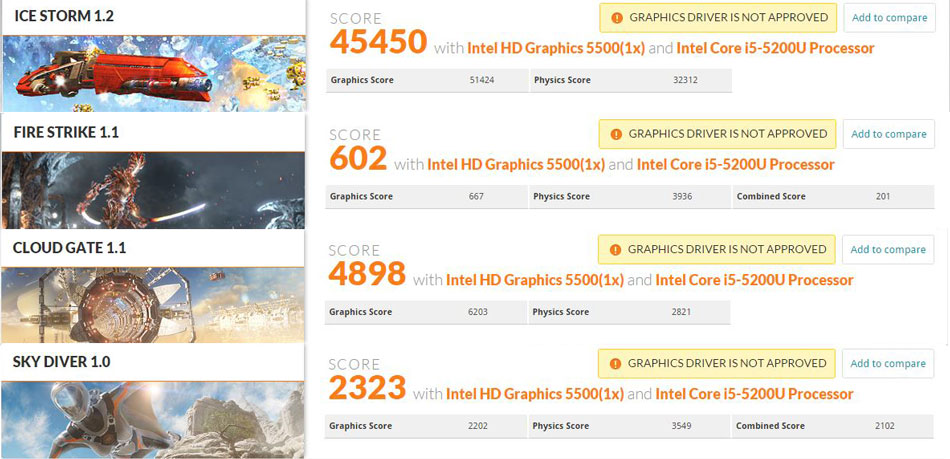Select the SKY DIVER 1.0 title
The height and width of the screenshot is (459, 950).
pos(61,362)
